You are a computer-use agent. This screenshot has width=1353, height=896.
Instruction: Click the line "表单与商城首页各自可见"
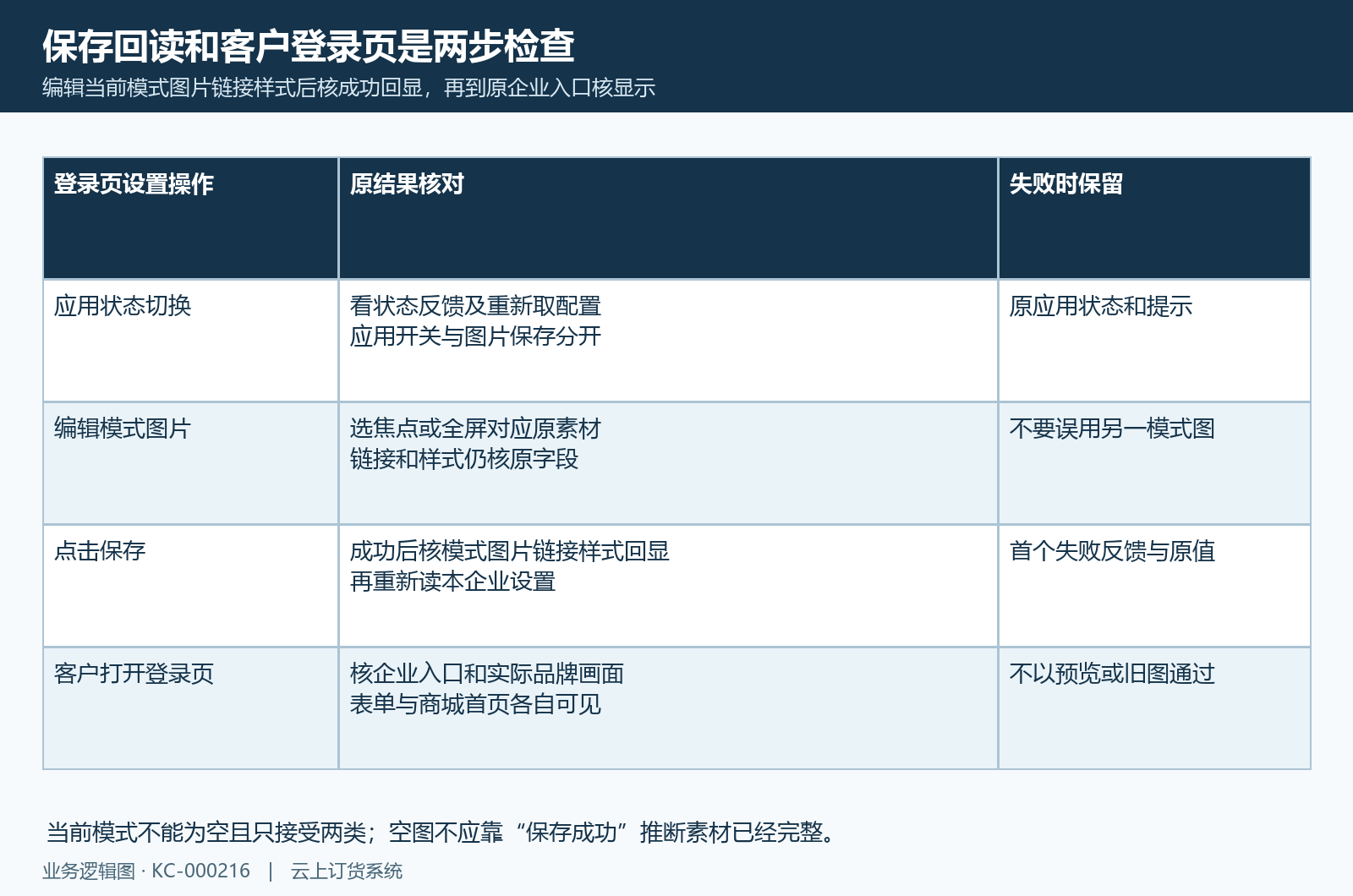coord(475,704)
